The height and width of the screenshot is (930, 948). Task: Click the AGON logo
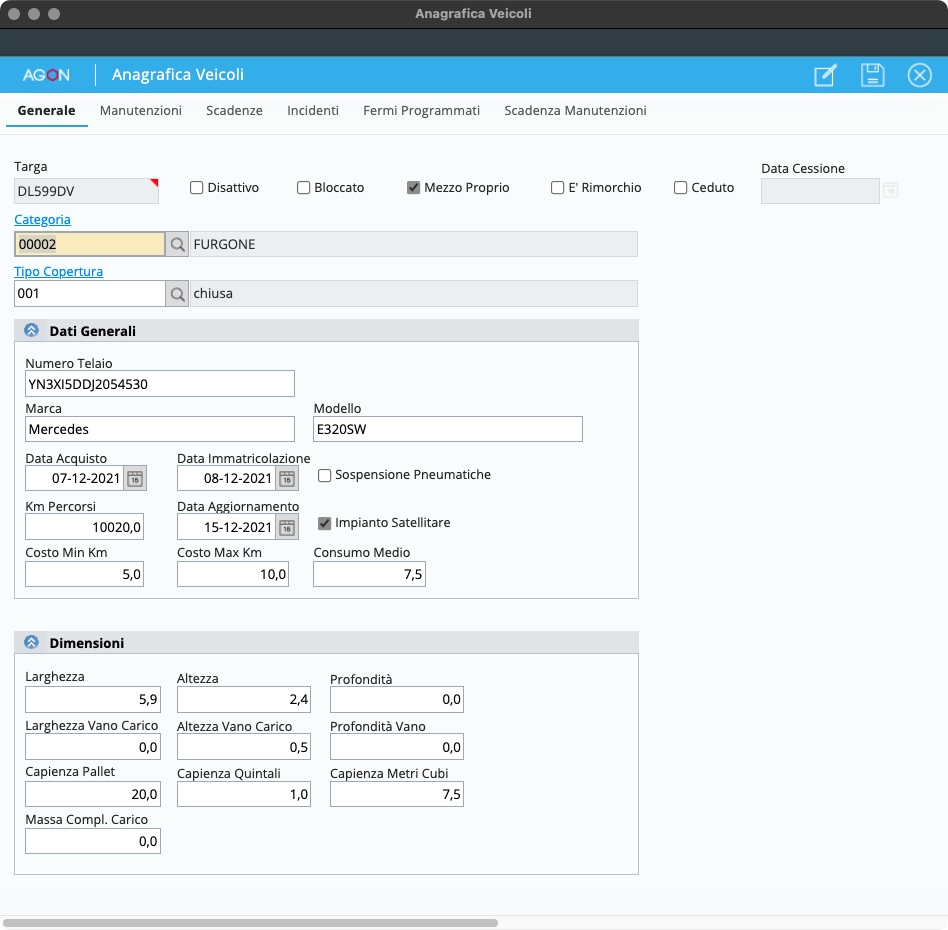[x=47, y=75]
